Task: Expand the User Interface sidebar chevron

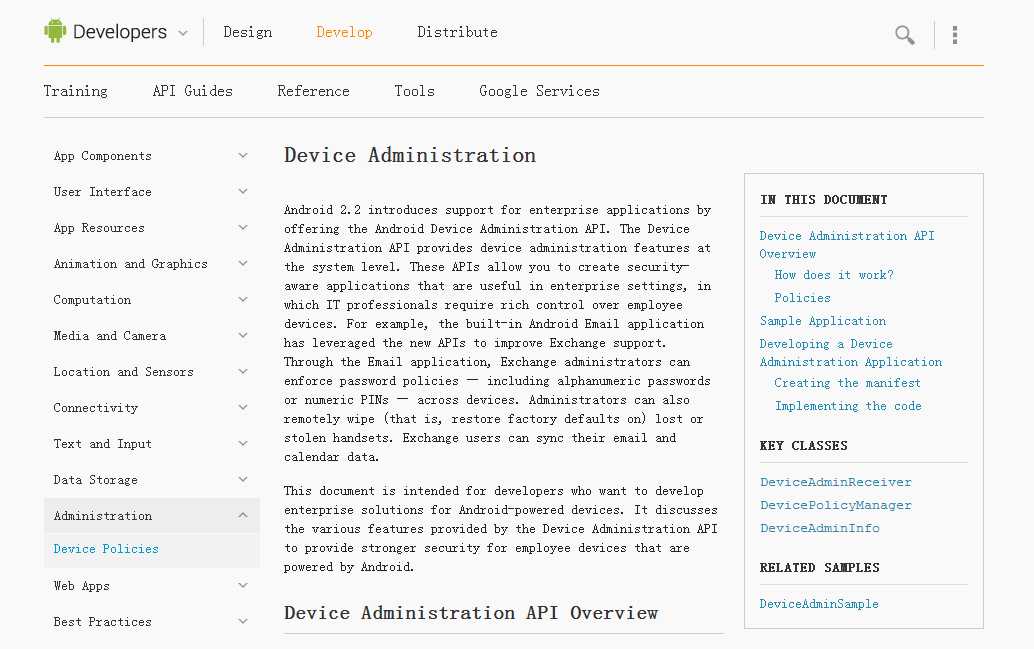Action: click(243, 192)
